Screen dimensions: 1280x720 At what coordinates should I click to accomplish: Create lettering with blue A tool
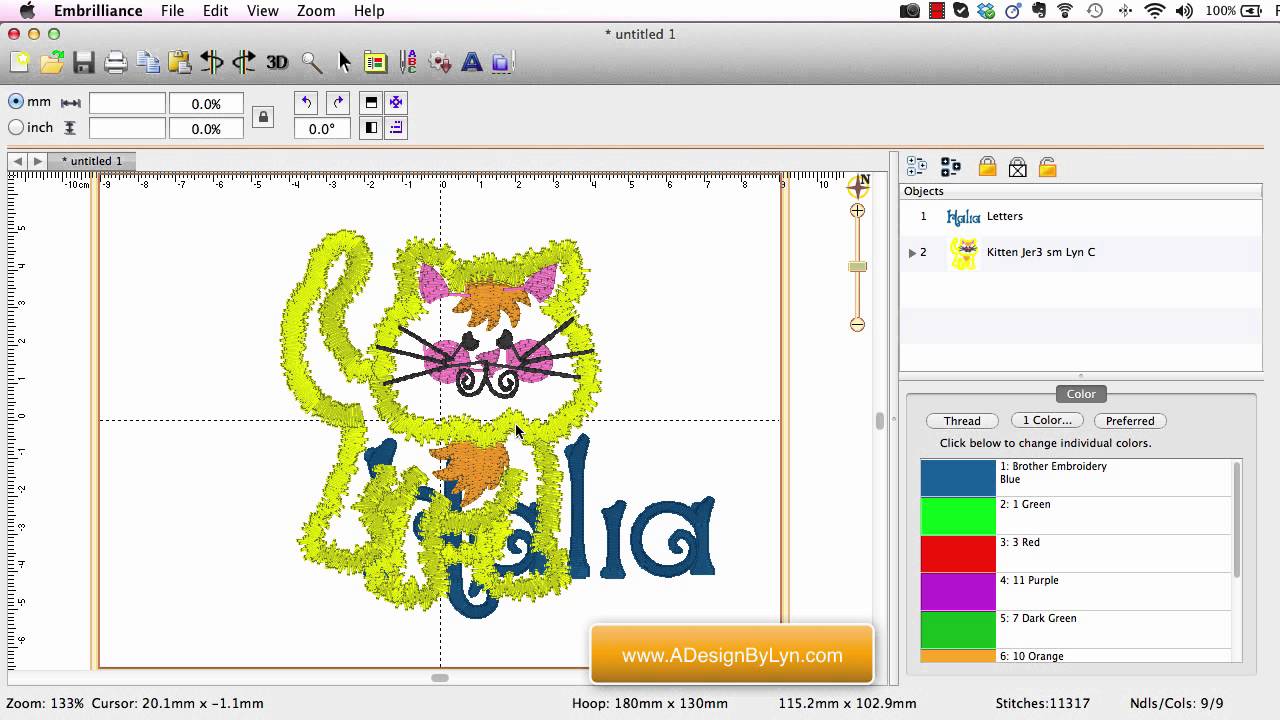472,62
